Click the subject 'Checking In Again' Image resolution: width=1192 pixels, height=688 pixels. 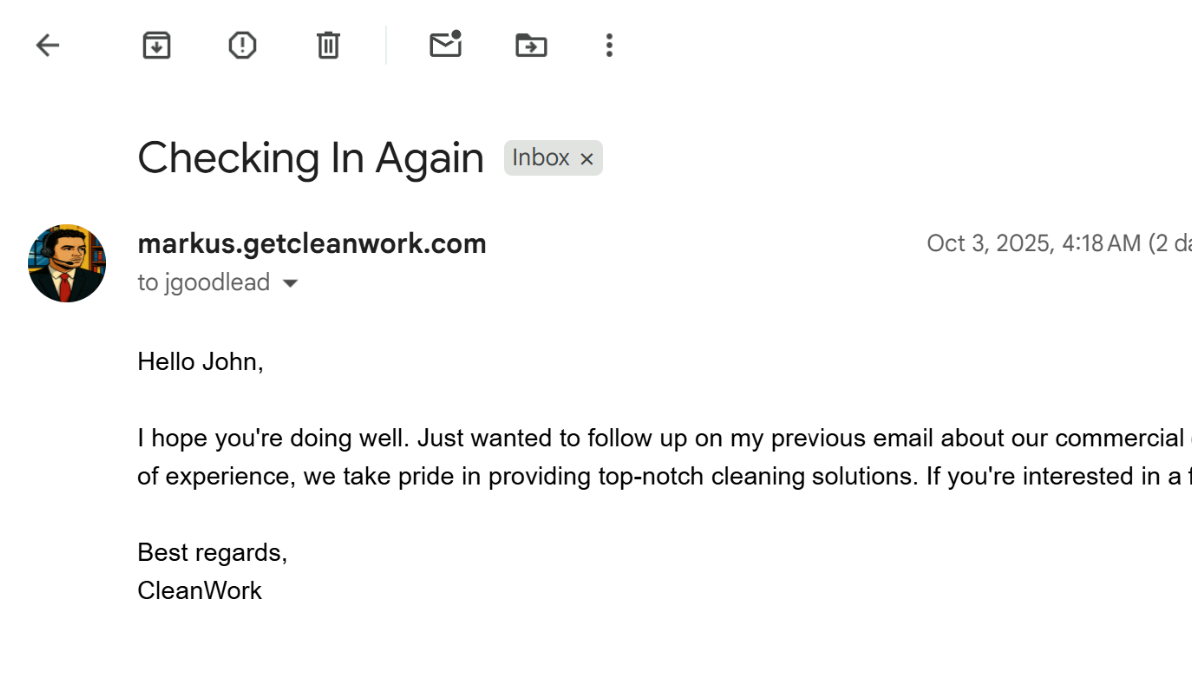(310, 158)
